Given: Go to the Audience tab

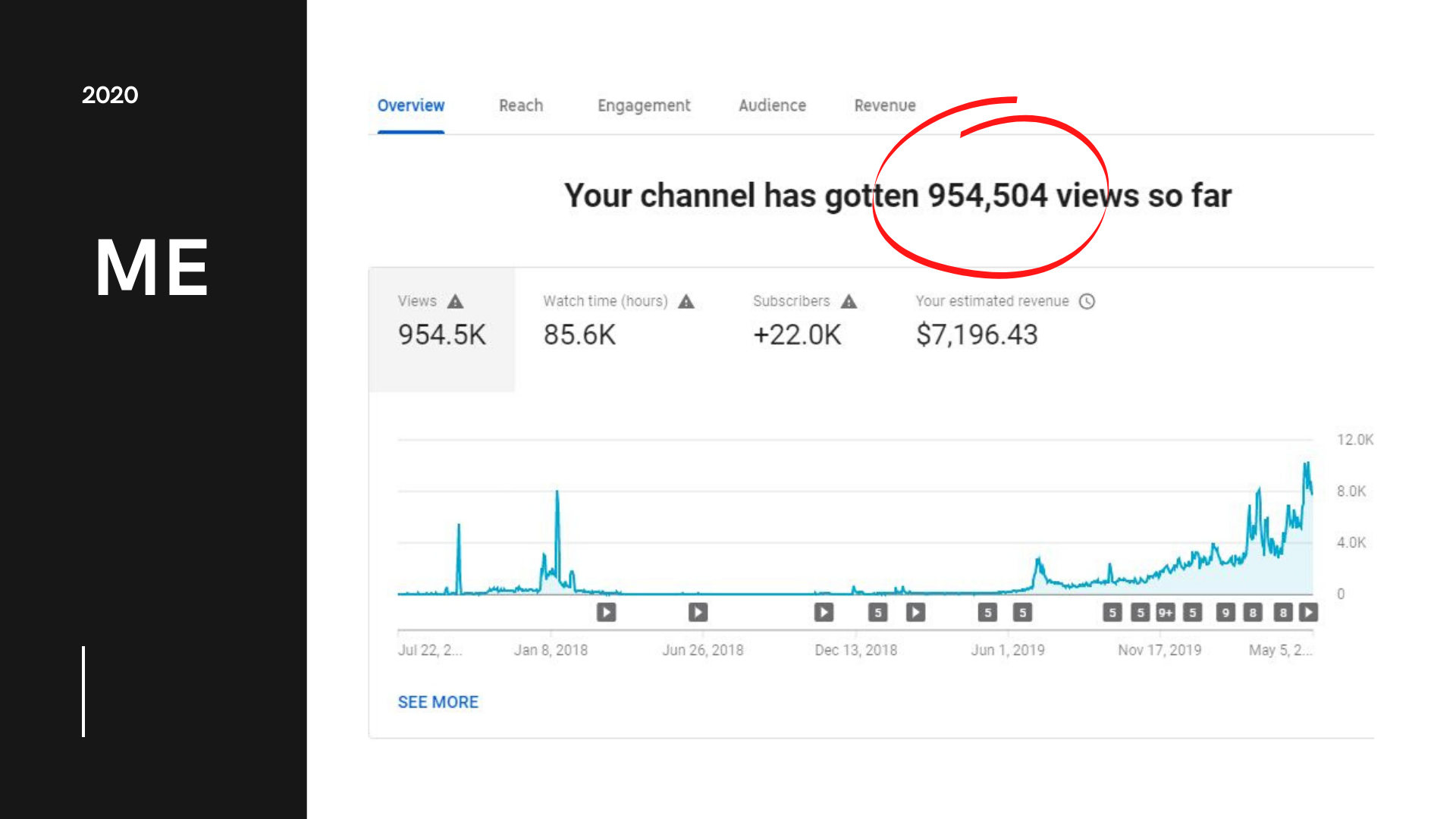Looking at the screenshot, I should pyautogui.click(x=772, y=105).
